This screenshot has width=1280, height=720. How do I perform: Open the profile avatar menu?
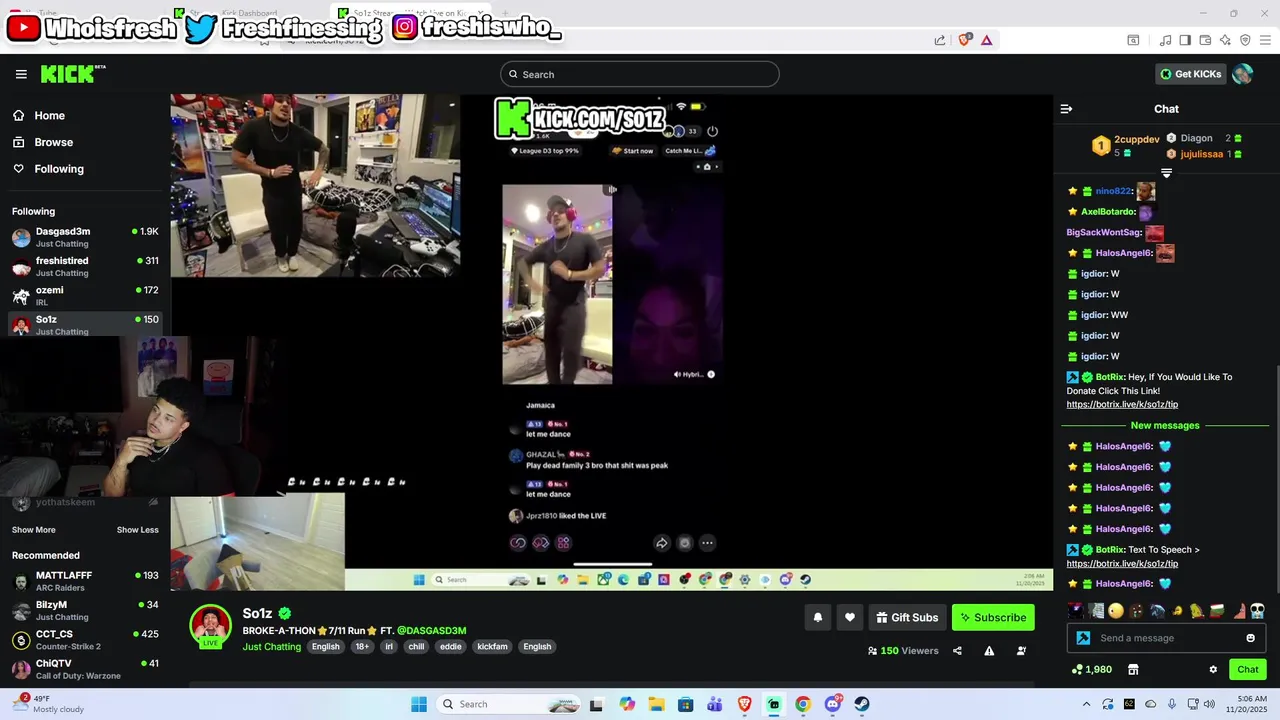1242,74
